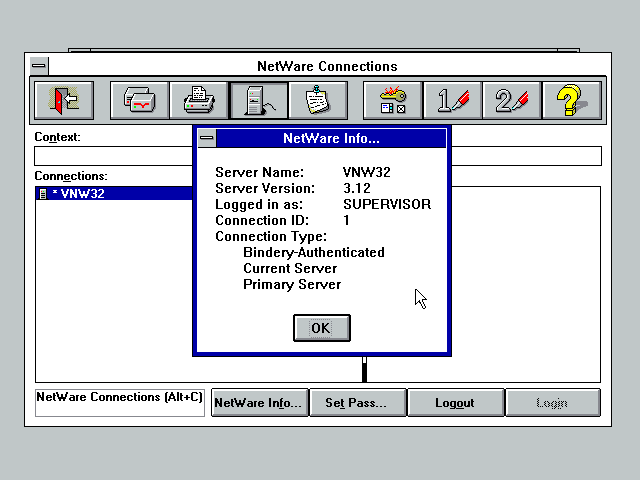Click the NetWare Info... button
Screen dimensions: 640x480
pyautogui.click(x=260, y=403)
